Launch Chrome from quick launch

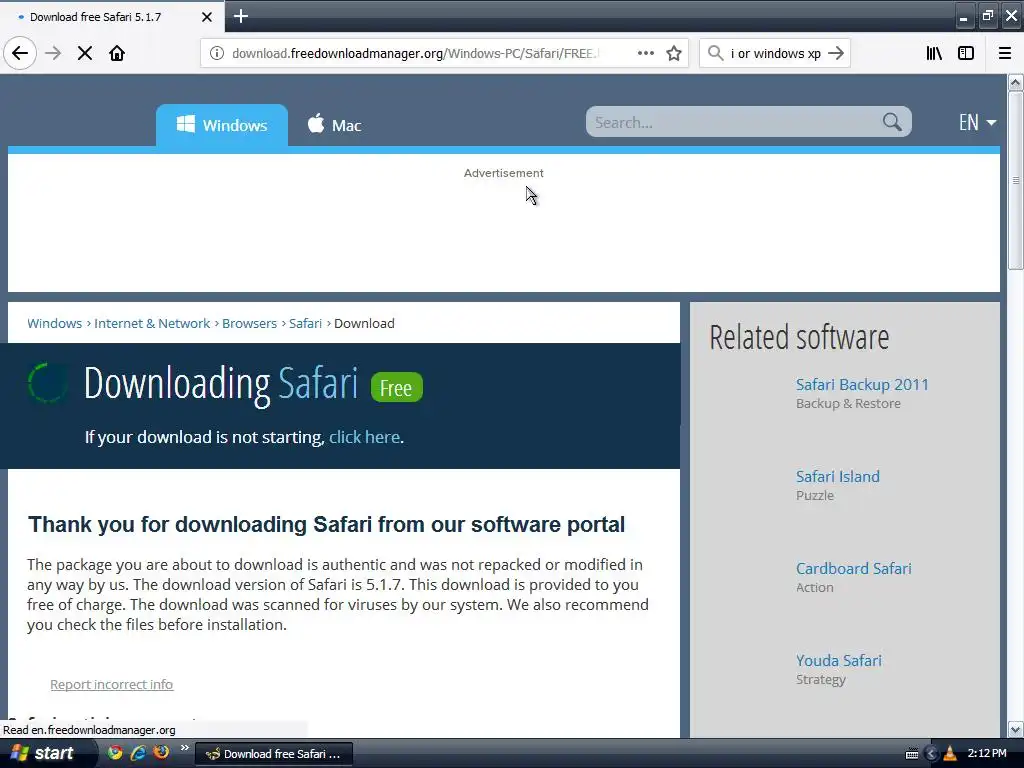pyautogui.click(x=115, y=753)
